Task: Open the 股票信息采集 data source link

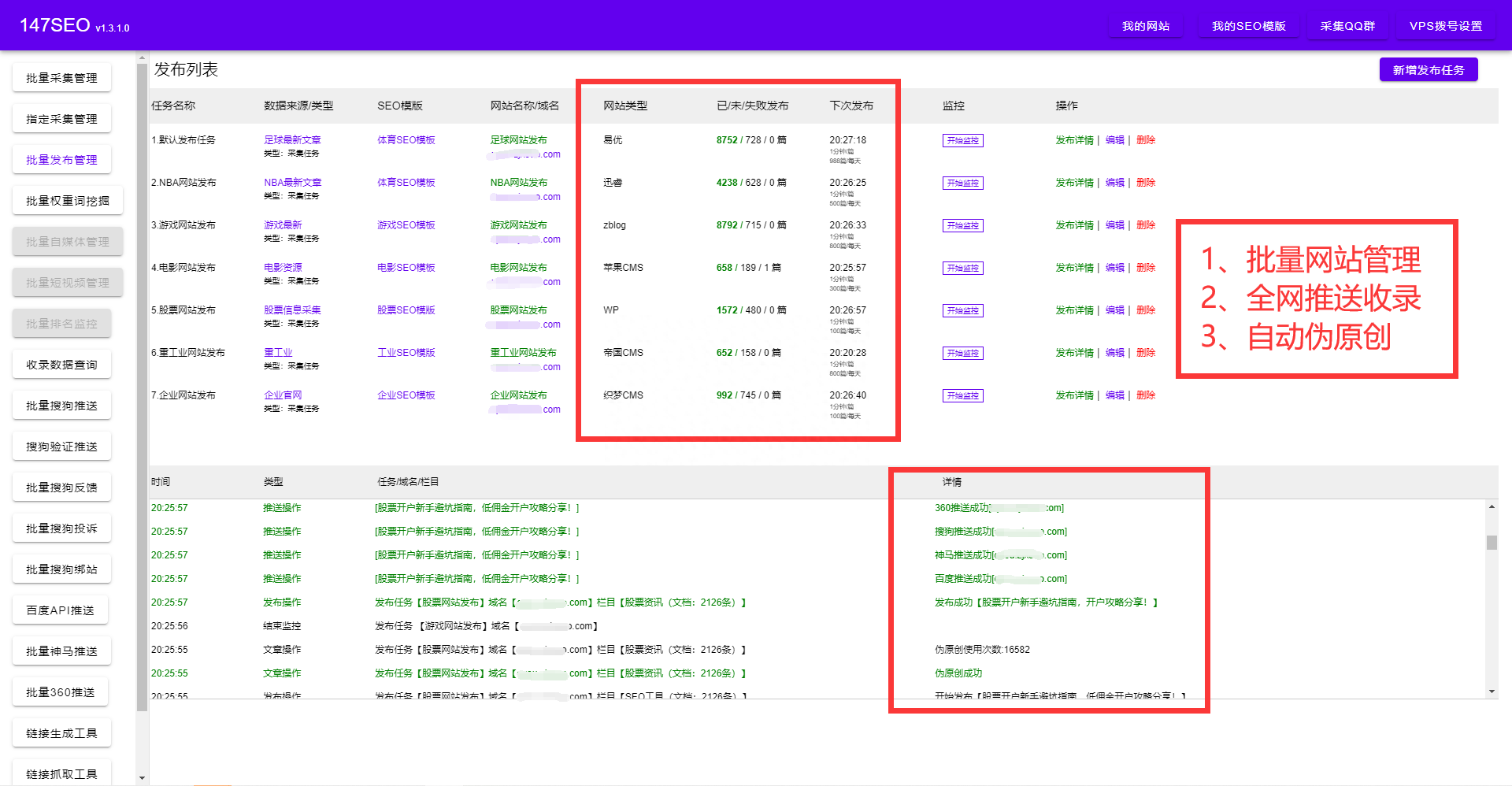Action: (292, 310)
